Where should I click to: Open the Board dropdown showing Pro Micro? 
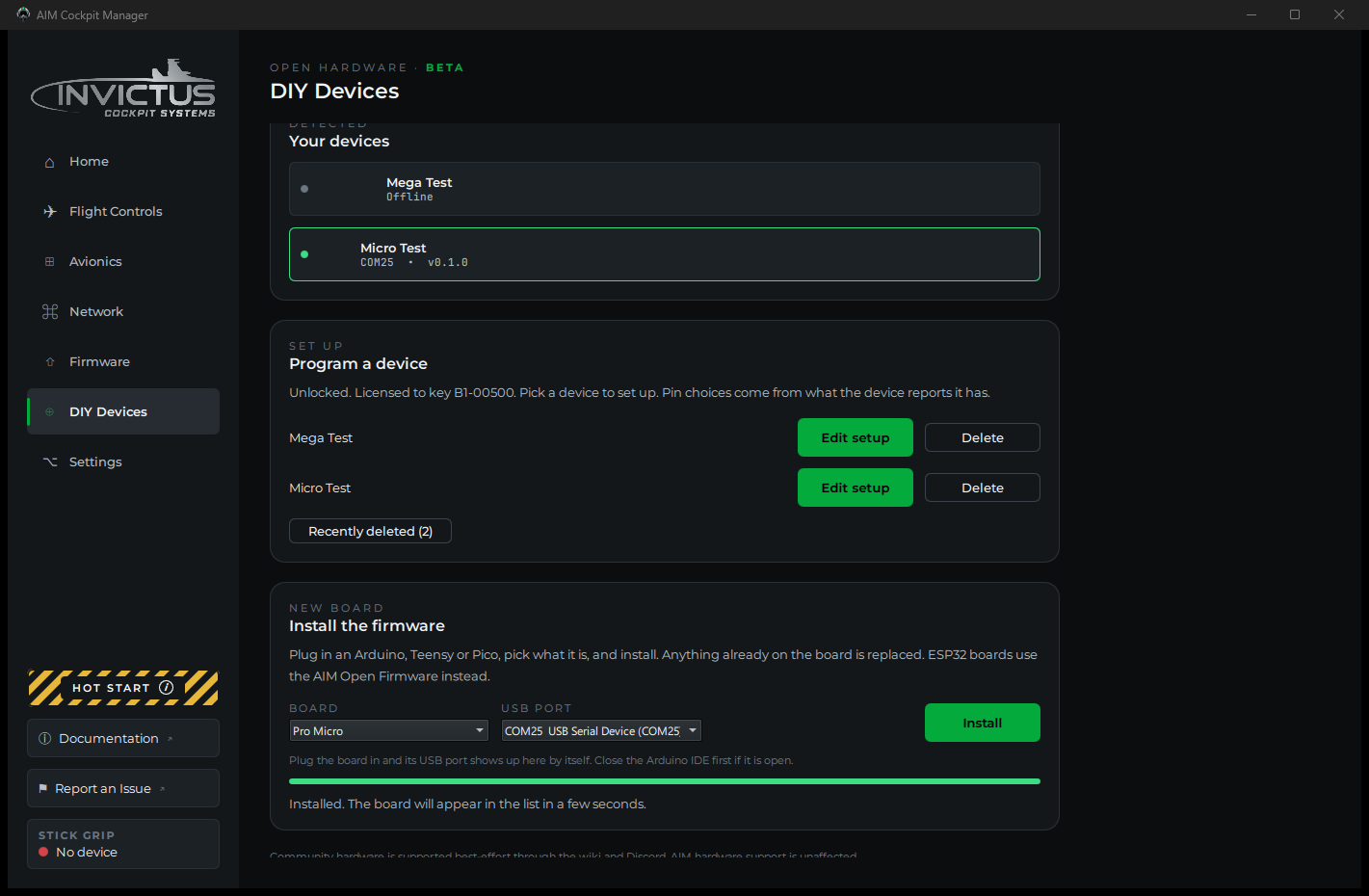[x=389, y=730]
